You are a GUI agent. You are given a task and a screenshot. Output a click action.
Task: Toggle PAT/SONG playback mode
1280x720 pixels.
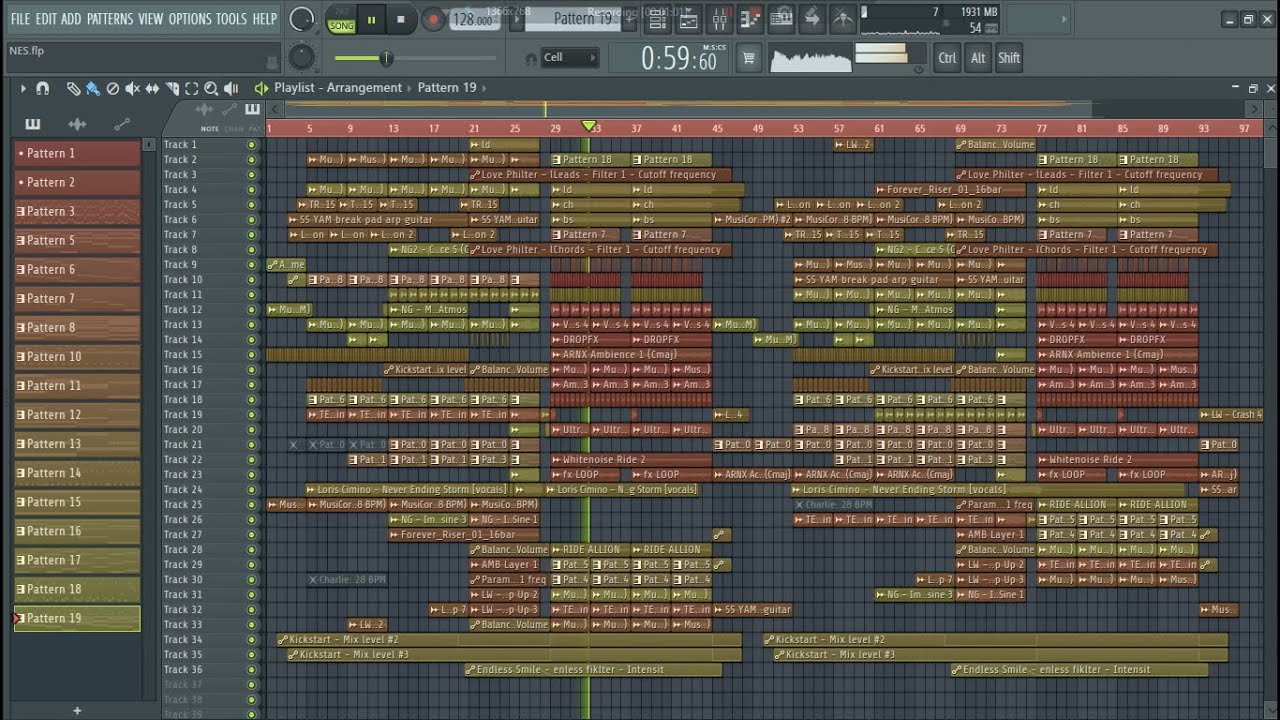click(342, 19)
